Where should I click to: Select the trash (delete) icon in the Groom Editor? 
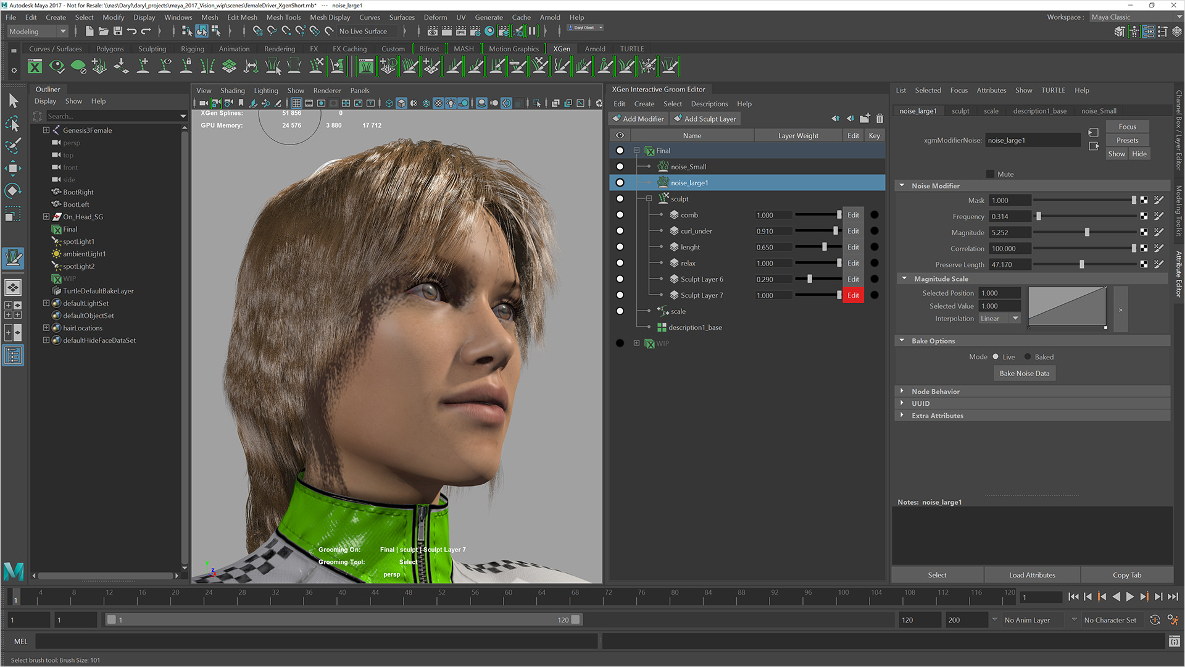(879, 118)
